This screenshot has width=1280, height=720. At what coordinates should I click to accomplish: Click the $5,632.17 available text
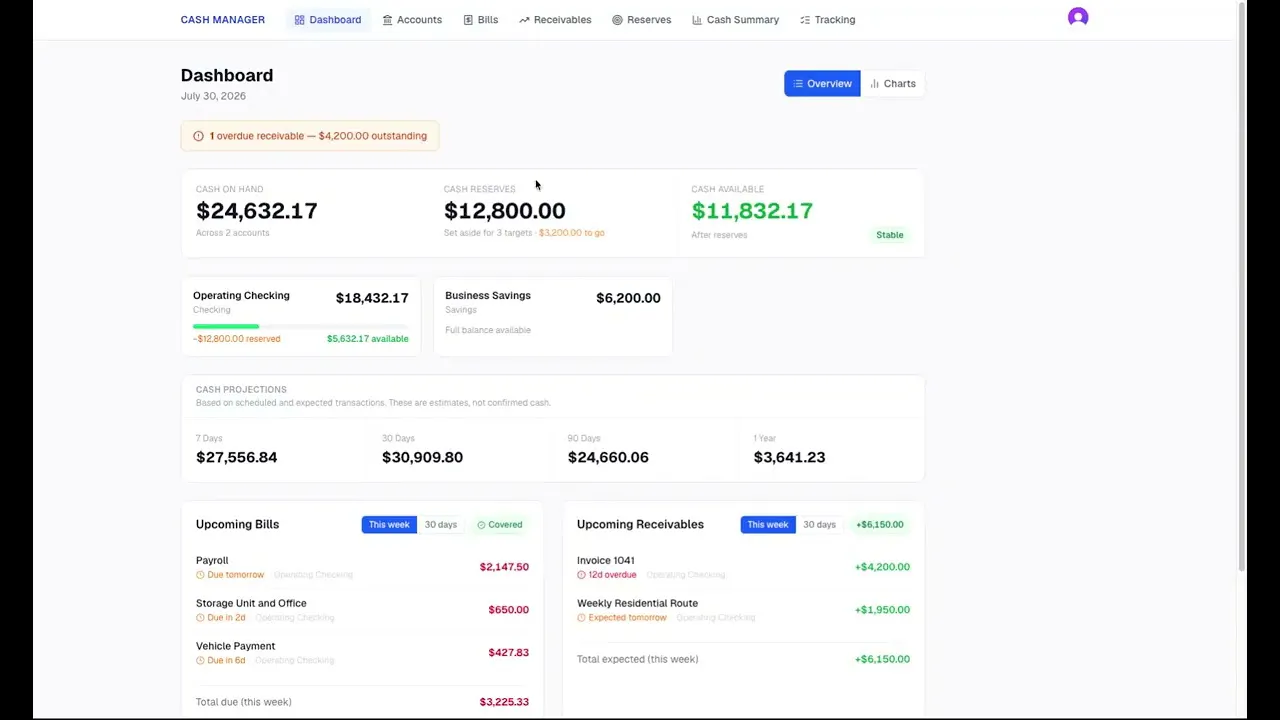[368, 339]
